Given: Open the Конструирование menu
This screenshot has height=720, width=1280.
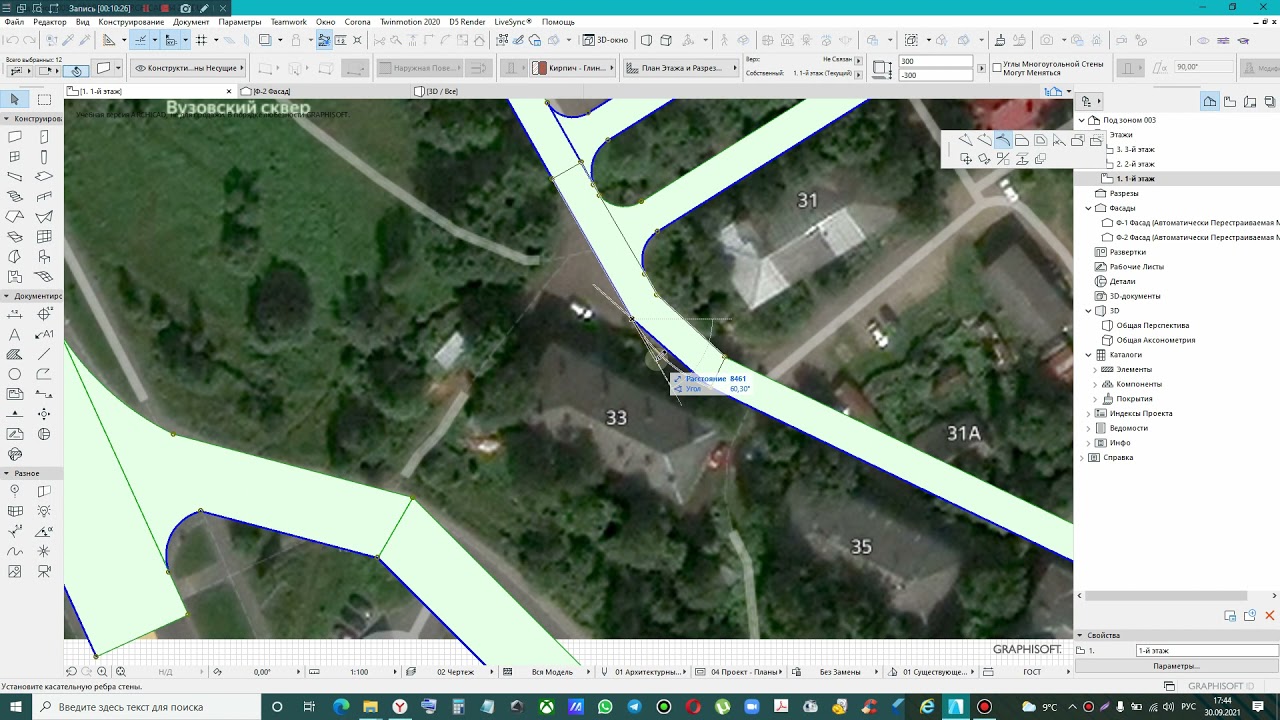Looking at the screenshot, I should pos(131,21).
